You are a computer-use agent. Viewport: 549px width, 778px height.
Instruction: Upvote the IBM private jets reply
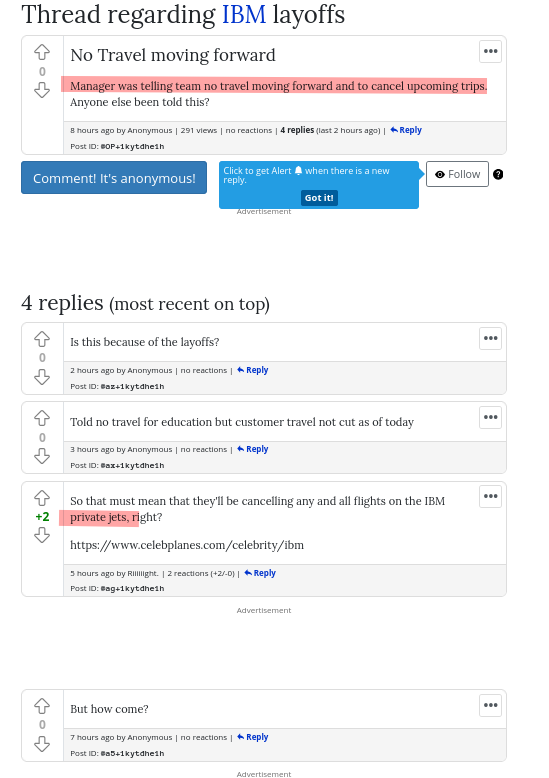[42, 498]
